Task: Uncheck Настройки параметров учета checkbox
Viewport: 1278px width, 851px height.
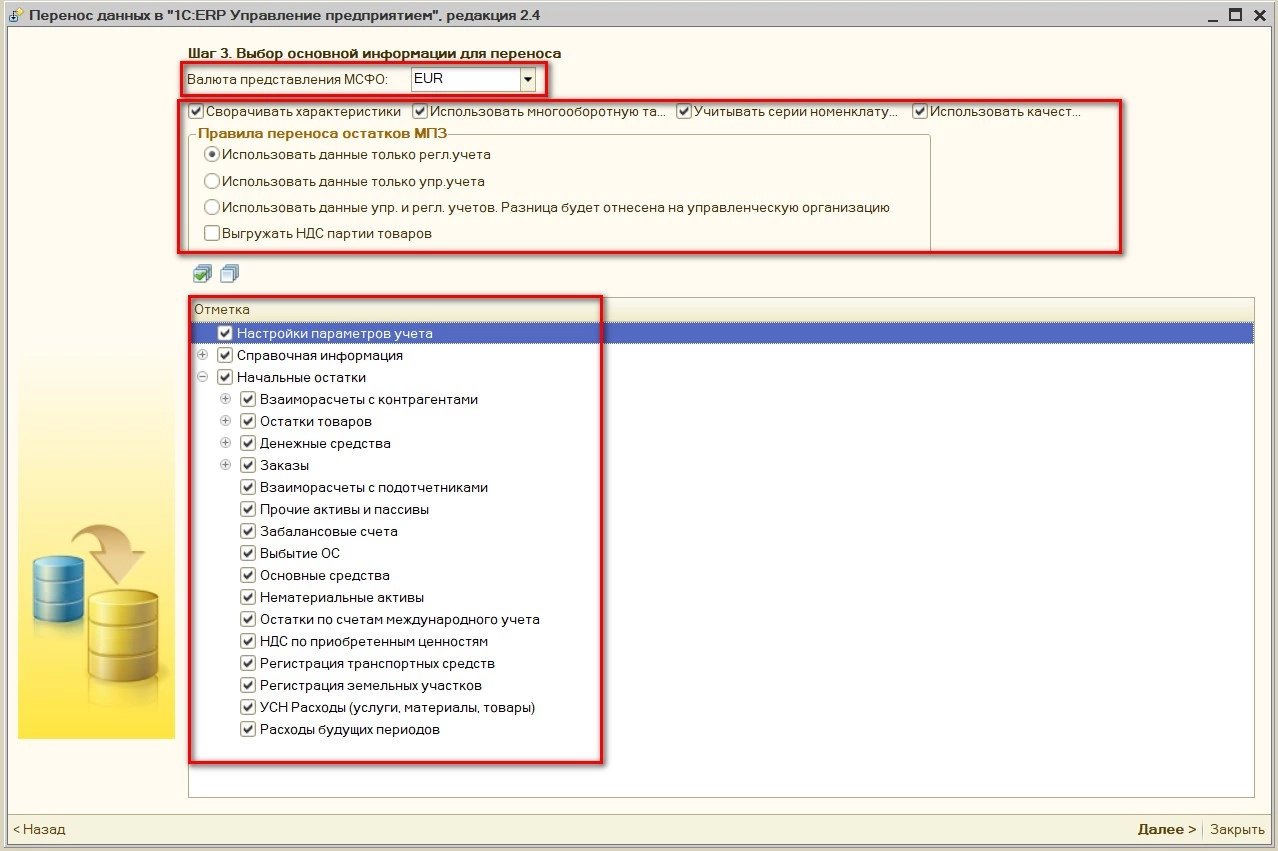Action: (225, 333)
